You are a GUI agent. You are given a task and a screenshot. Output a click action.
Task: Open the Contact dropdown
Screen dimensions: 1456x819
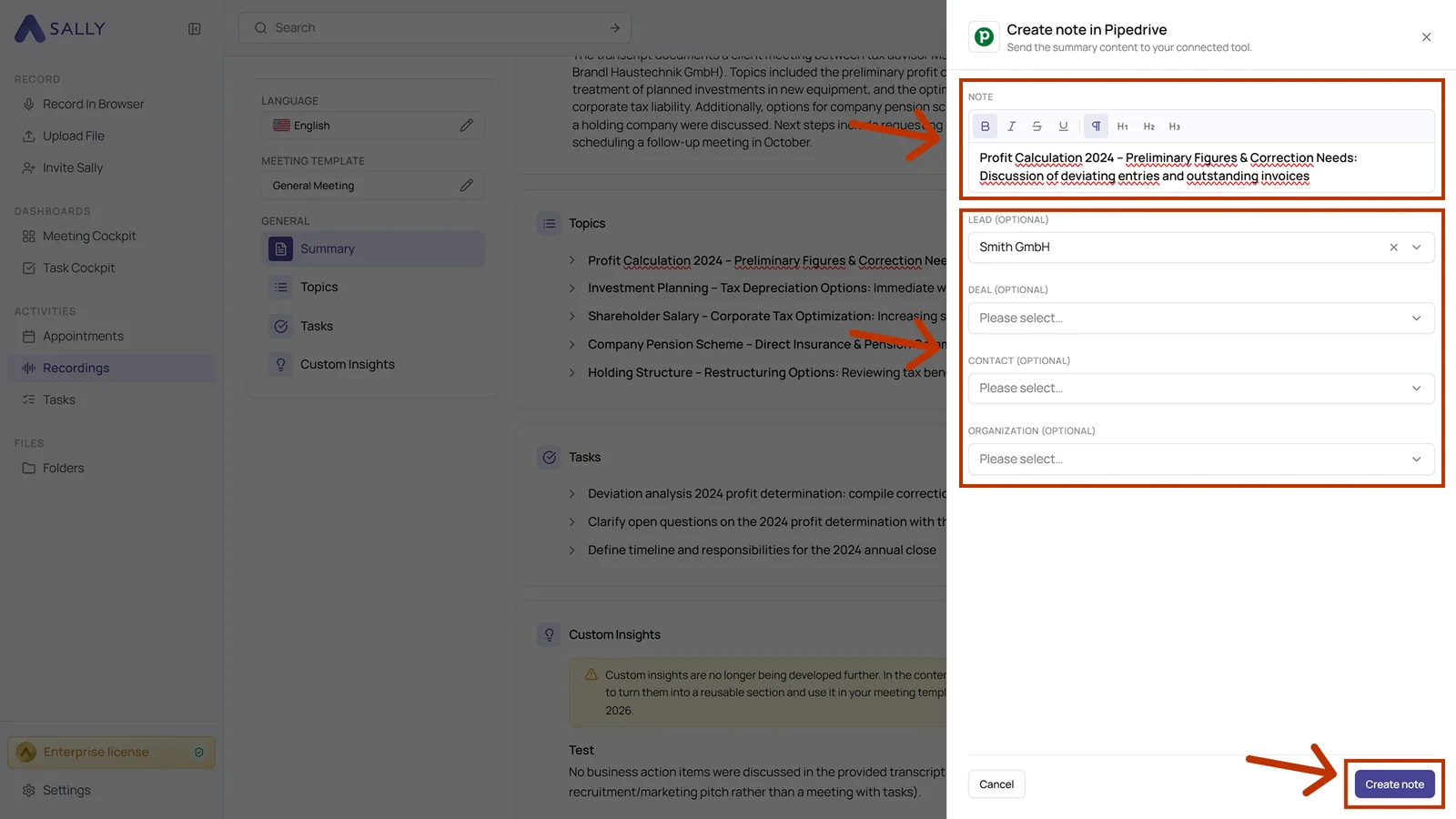point(1201,389)
